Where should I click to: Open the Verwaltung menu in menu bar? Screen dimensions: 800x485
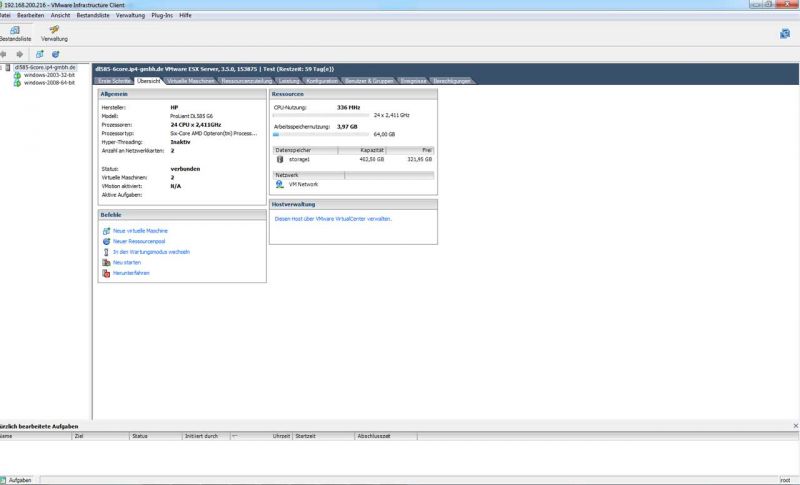[130, 15]
